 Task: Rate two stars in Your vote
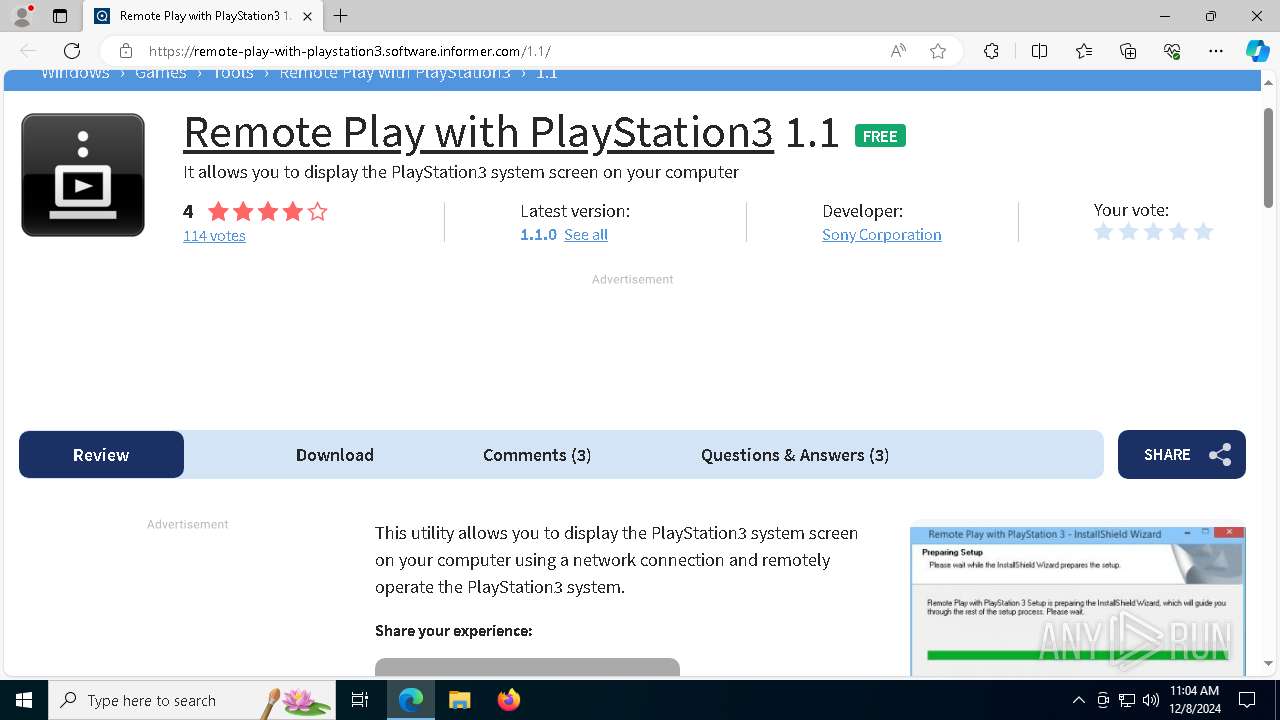[1128, 232]
